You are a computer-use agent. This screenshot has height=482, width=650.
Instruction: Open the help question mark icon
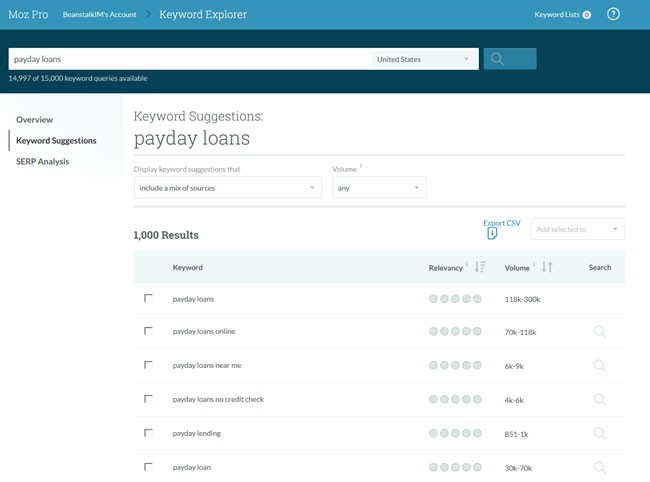click(613, 14)
